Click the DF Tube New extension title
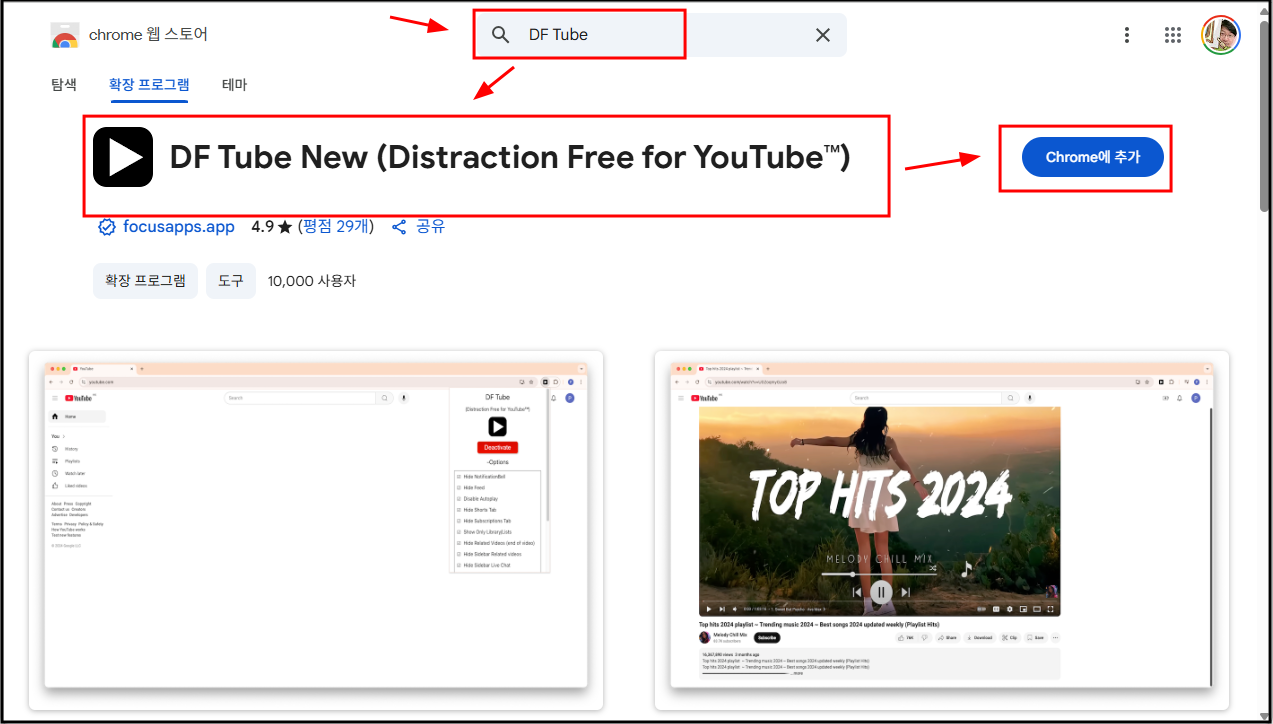The width and height of the screenshot is (1273, 724). 510,157
